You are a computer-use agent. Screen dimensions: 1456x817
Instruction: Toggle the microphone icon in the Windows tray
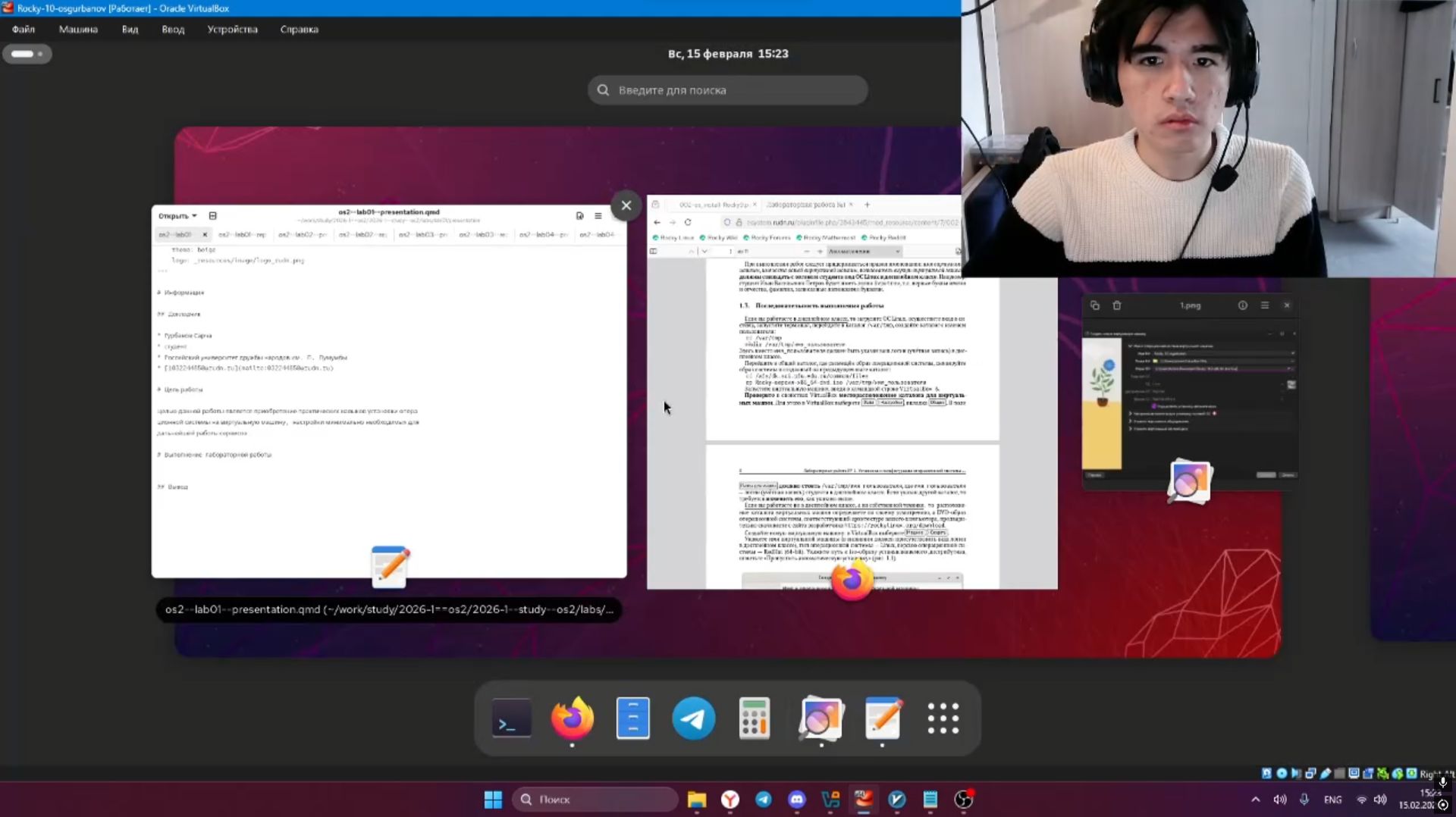[1304, 800]
